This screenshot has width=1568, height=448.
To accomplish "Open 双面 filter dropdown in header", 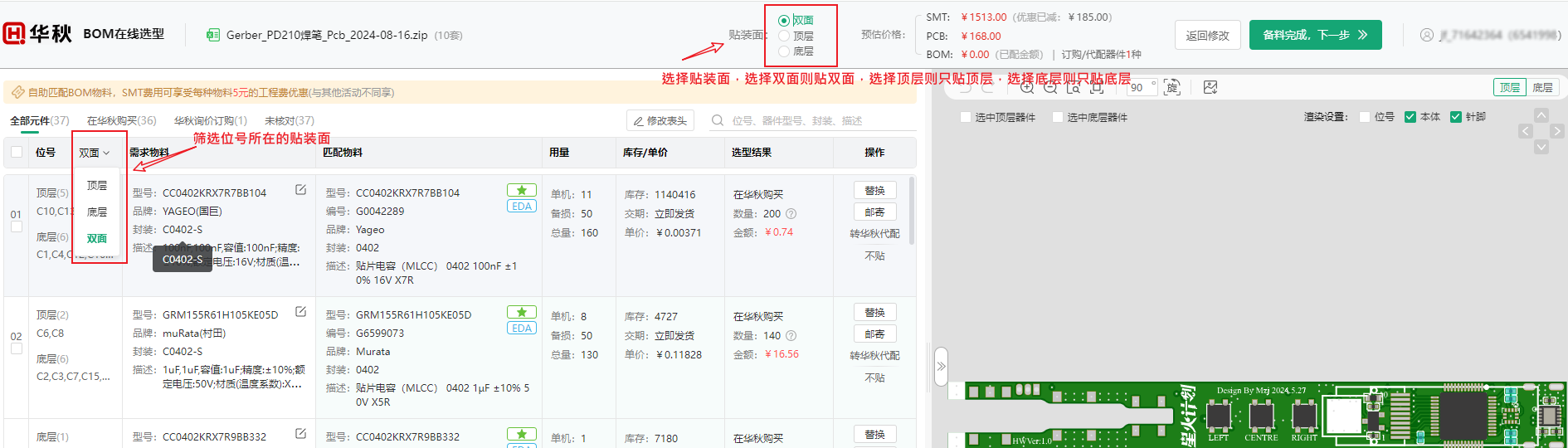I will pyautogui.click(x=95, y=153).
